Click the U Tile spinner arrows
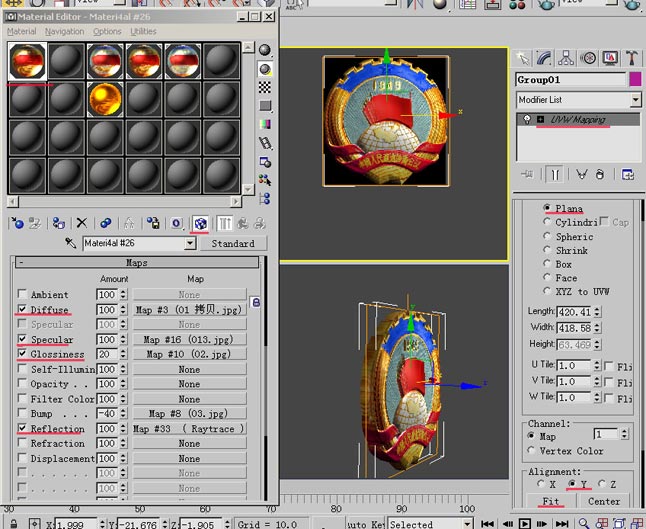Viewport: 646px width, 529px height. click(597, 365)
